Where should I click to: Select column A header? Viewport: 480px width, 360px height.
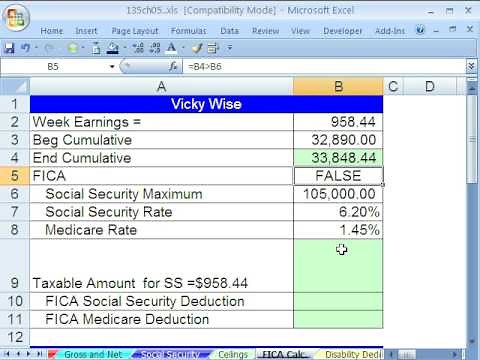coord(162,87)
